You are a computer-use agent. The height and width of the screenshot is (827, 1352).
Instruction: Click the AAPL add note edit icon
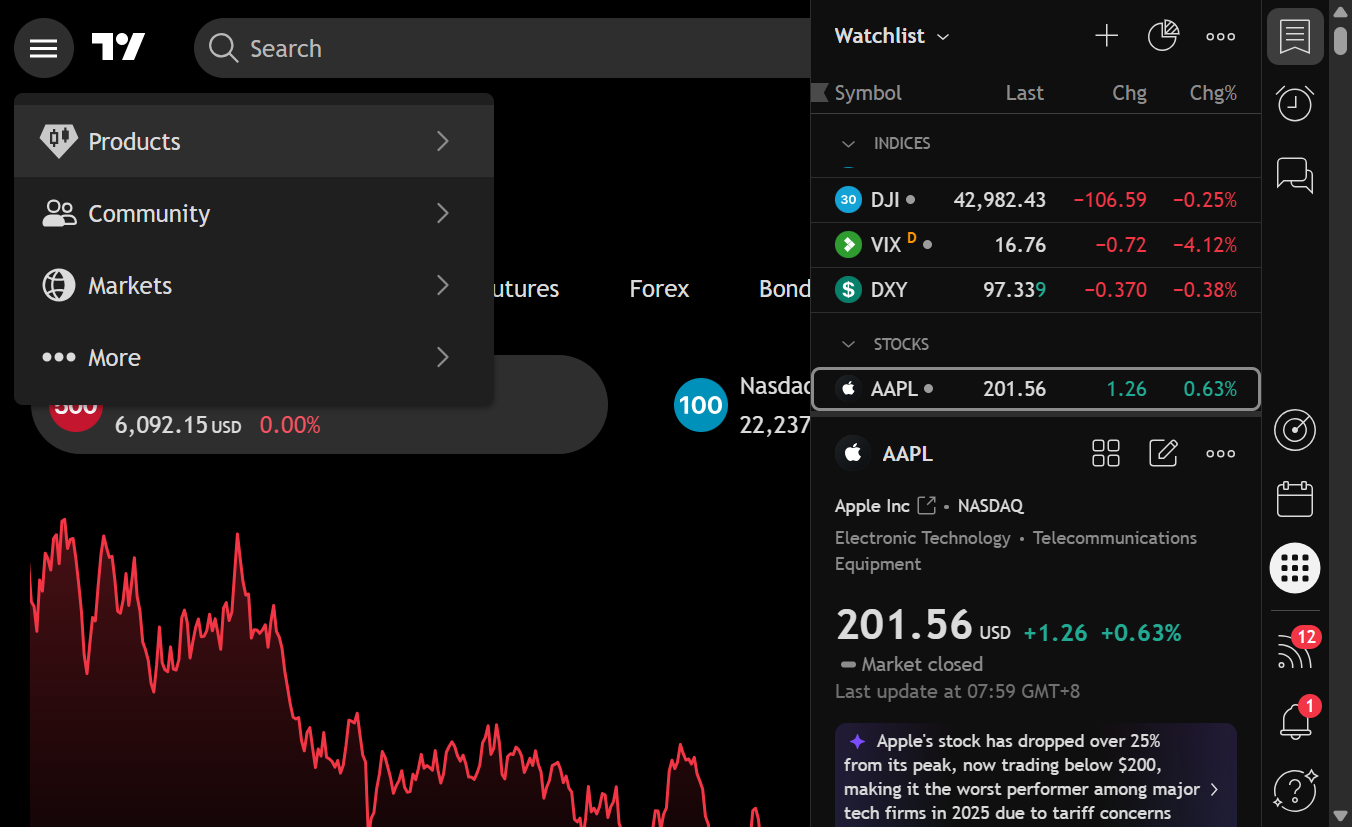click(x=1163, y=453)
